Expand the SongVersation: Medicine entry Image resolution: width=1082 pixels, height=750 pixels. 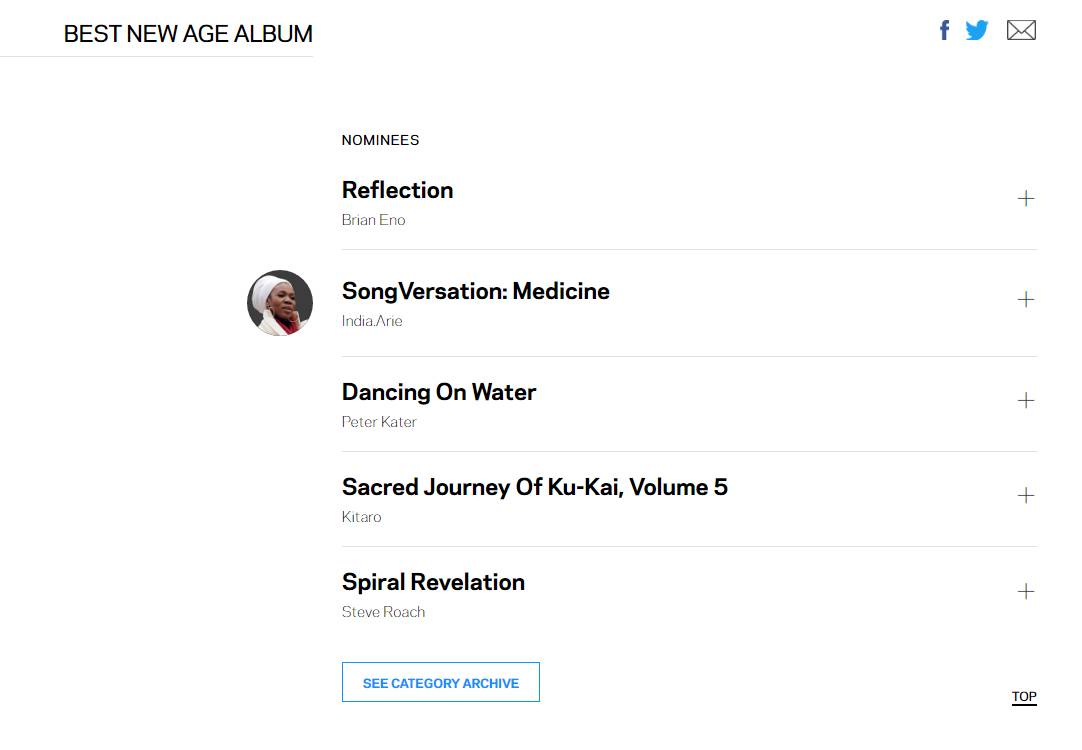1026,300
